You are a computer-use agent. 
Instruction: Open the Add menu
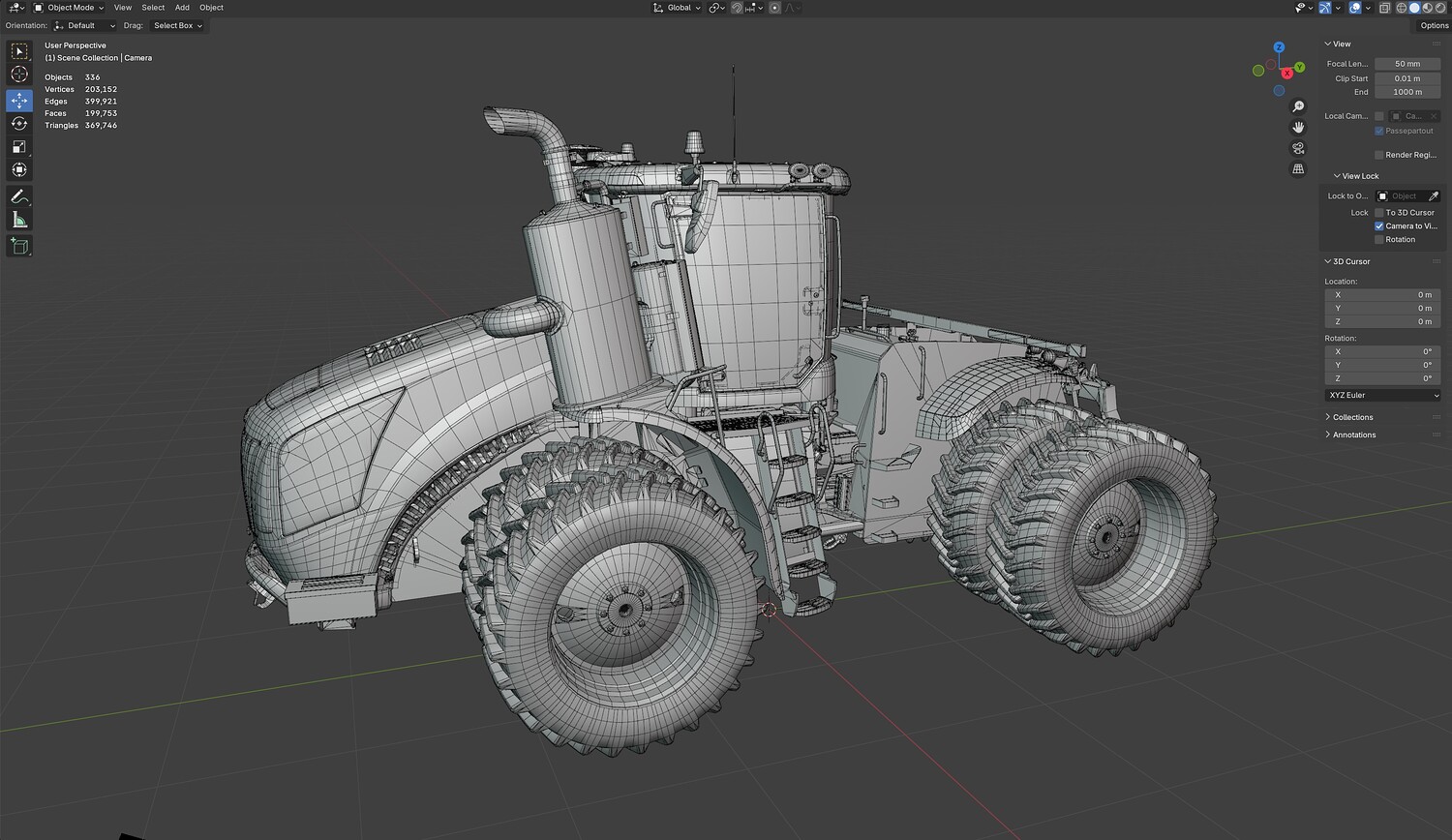(x=182, y=8)
